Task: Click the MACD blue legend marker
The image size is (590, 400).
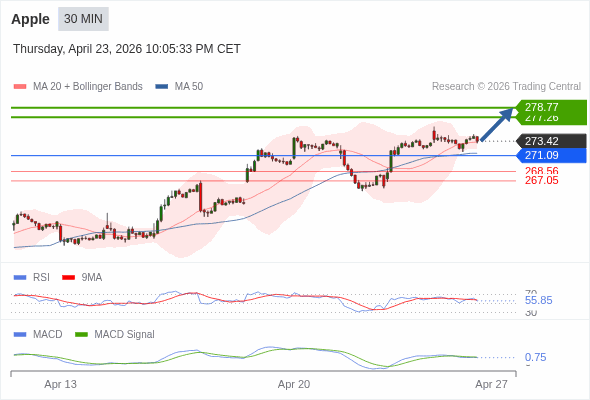Action: point(20,335)
